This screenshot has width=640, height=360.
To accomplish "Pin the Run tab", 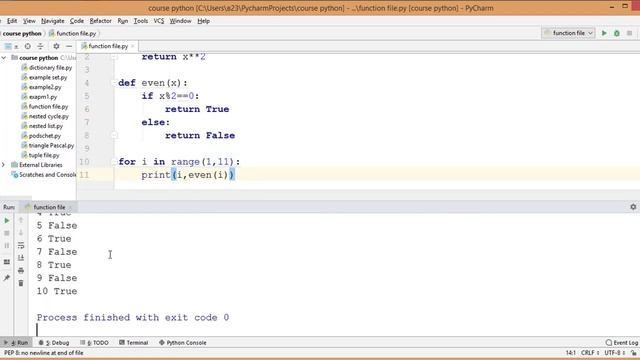I will pyautogui.click(x=7, y=278).
